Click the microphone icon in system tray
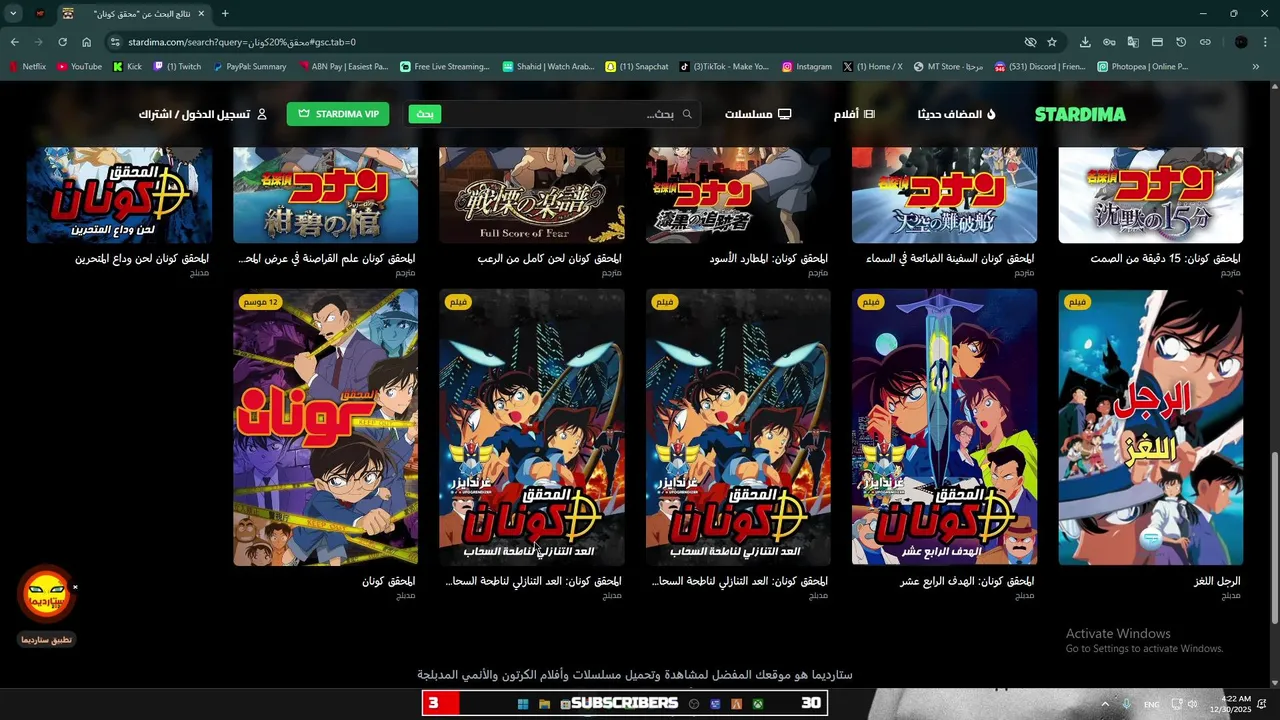Image resolution: width=1280 pixels, height=720 pixels. [1126, 704]
